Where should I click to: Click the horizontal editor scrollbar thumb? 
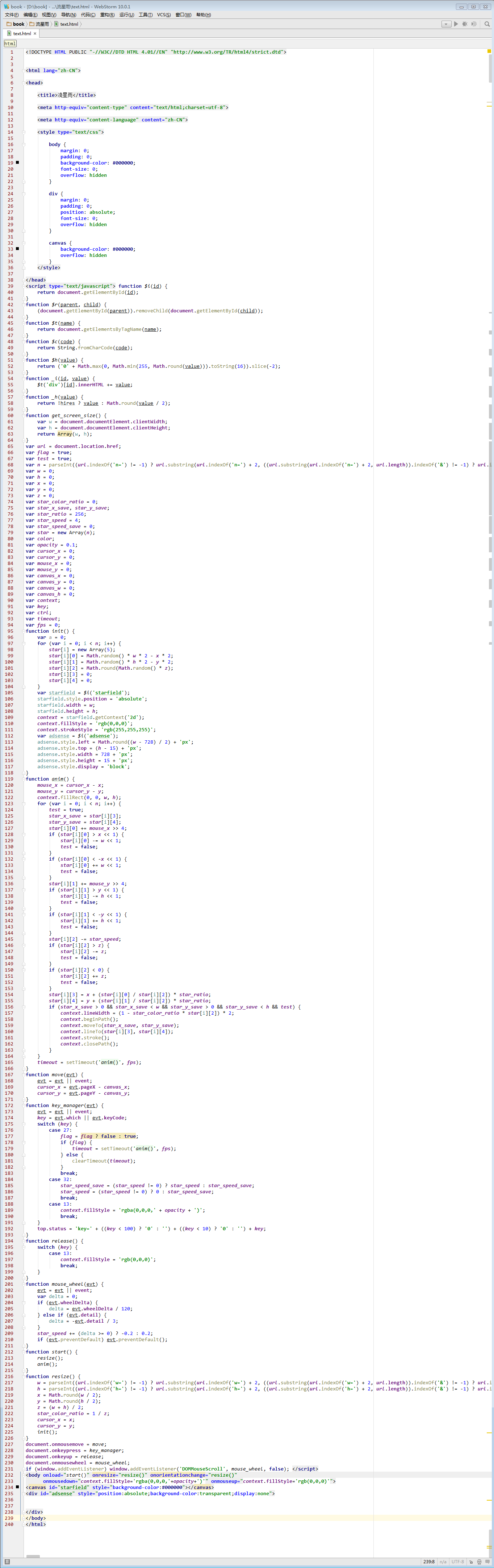[x=32, y=1557]
